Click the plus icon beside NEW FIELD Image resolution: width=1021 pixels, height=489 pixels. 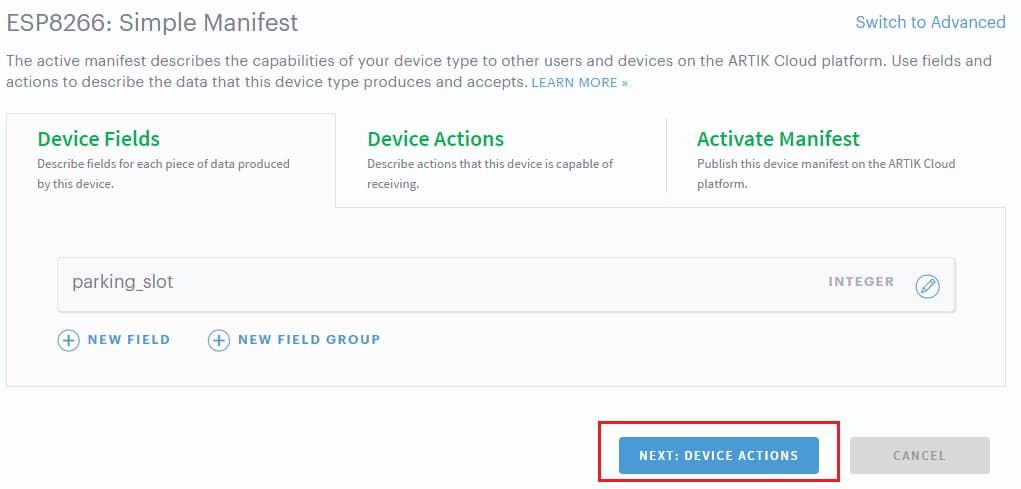(x=68, y=340)
